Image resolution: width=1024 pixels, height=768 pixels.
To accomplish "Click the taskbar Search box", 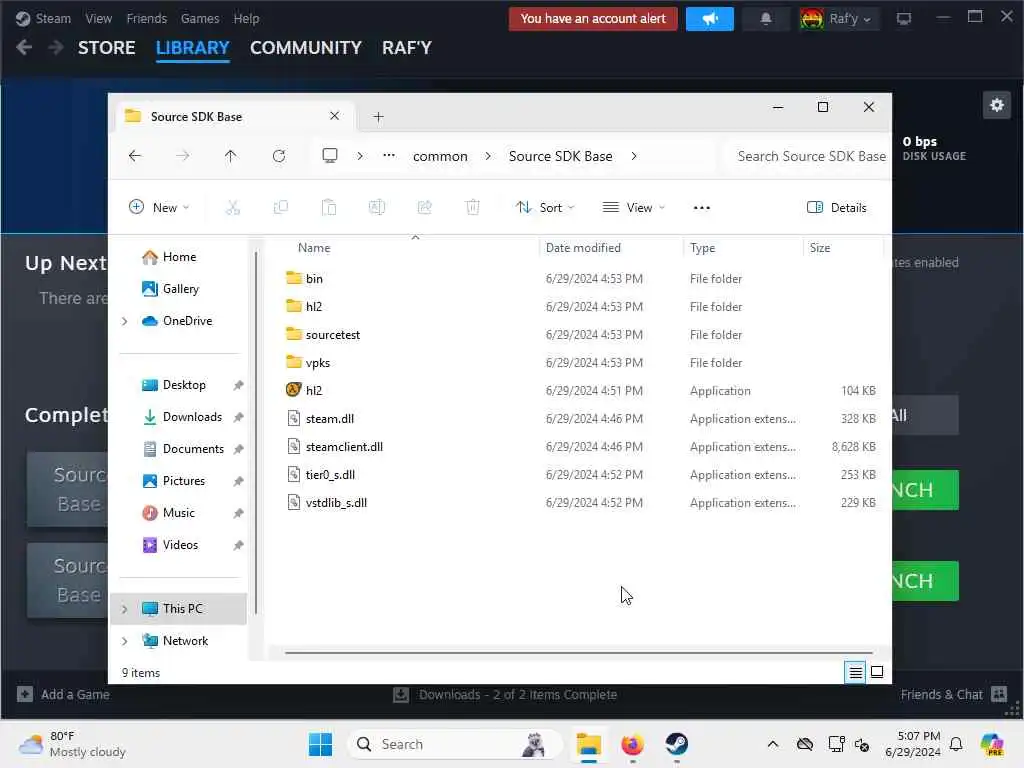I will coord(455,744).
